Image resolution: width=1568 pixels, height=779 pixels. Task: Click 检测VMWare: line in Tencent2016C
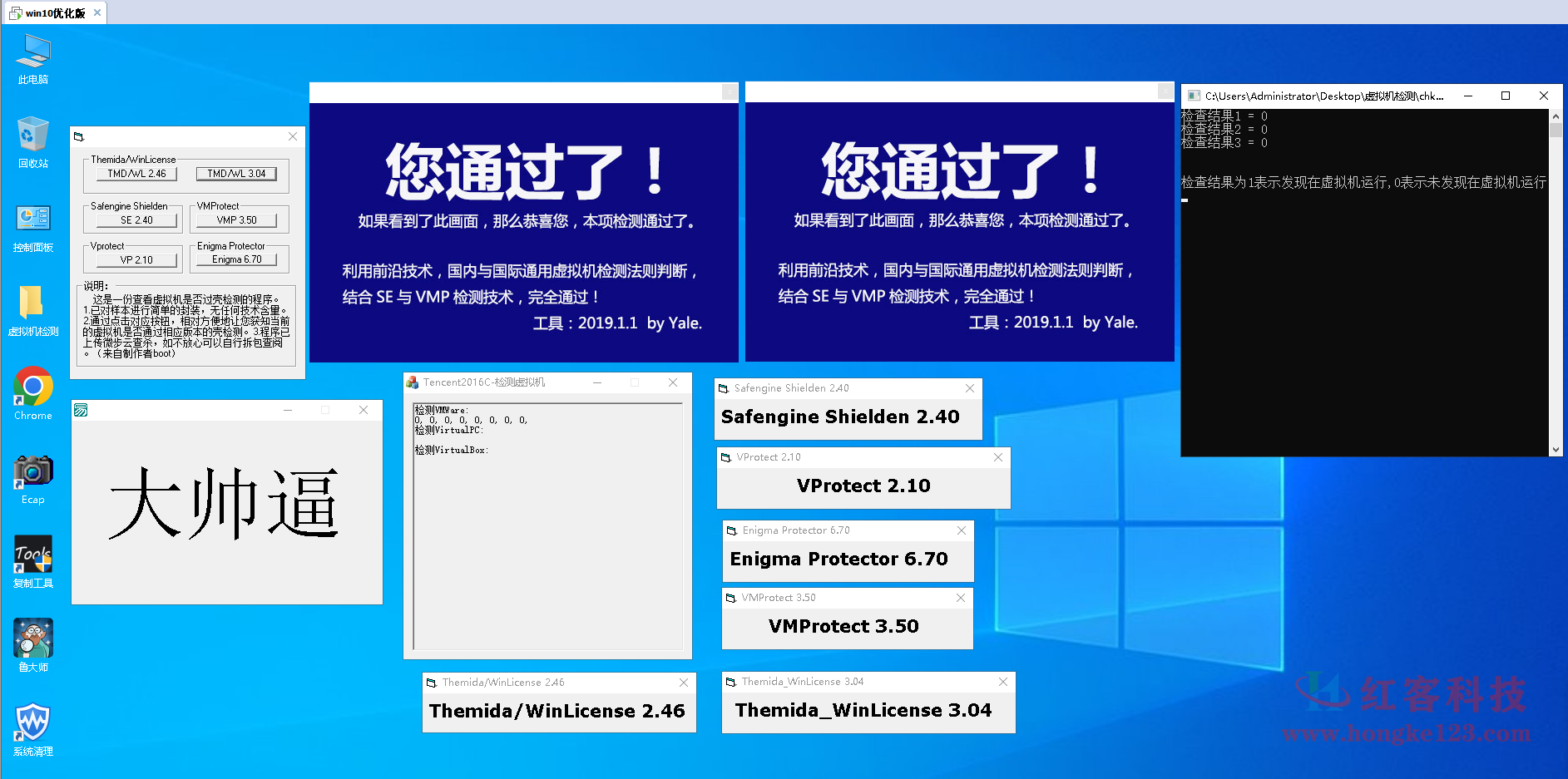tap(442, 410)
